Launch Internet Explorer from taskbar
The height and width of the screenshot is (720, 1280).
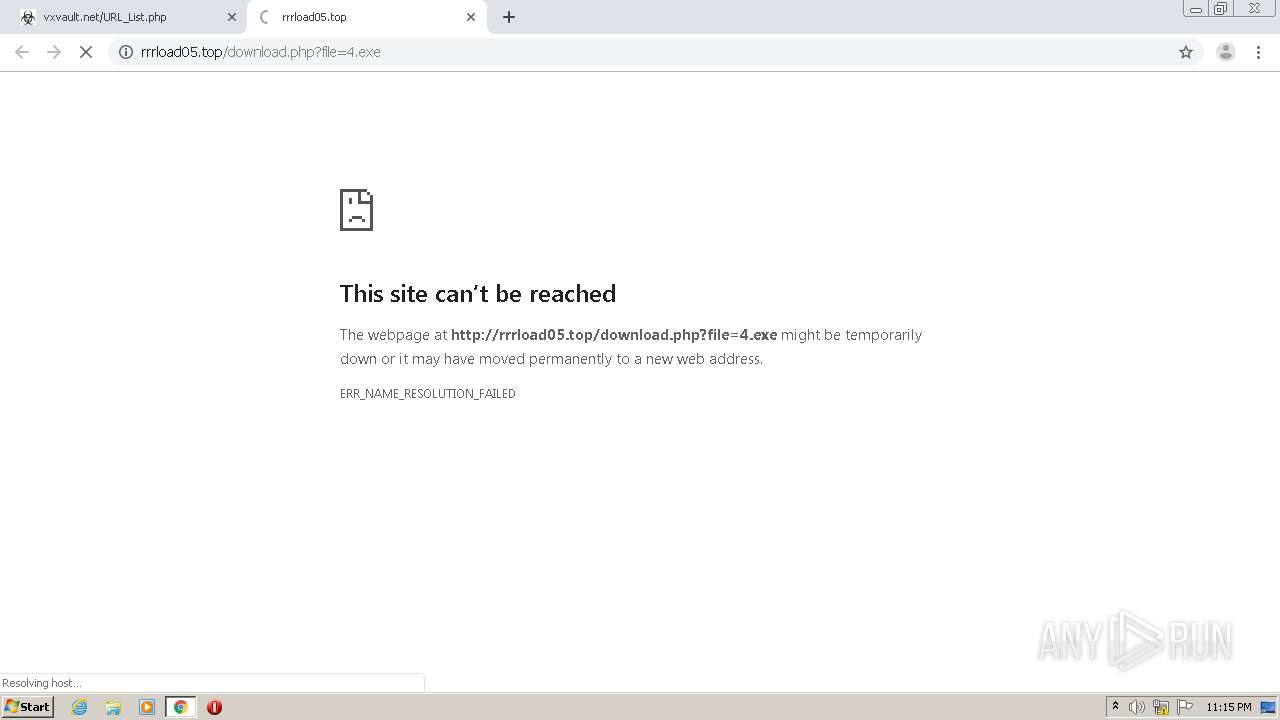click(80, 707)
